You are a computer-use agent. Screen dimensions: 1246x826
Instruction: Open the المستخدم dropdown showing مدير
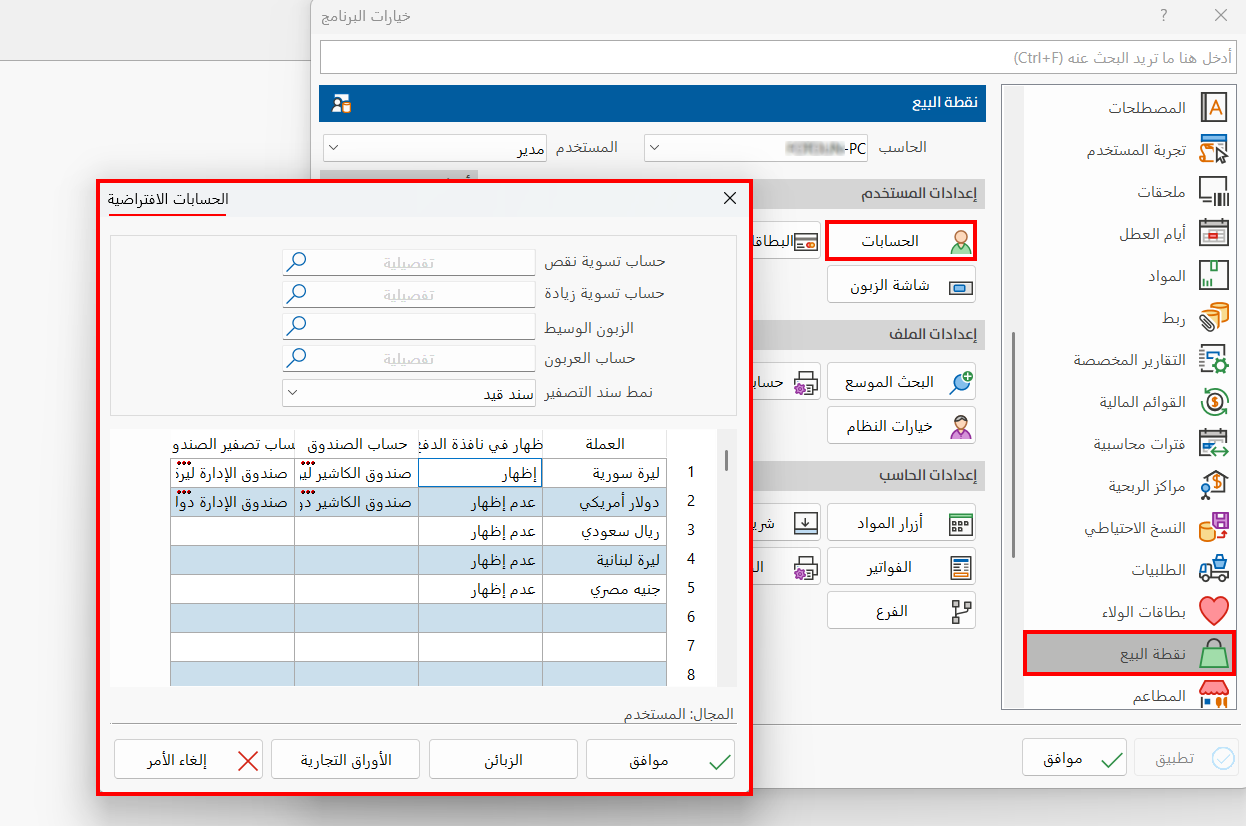[434, 147]
